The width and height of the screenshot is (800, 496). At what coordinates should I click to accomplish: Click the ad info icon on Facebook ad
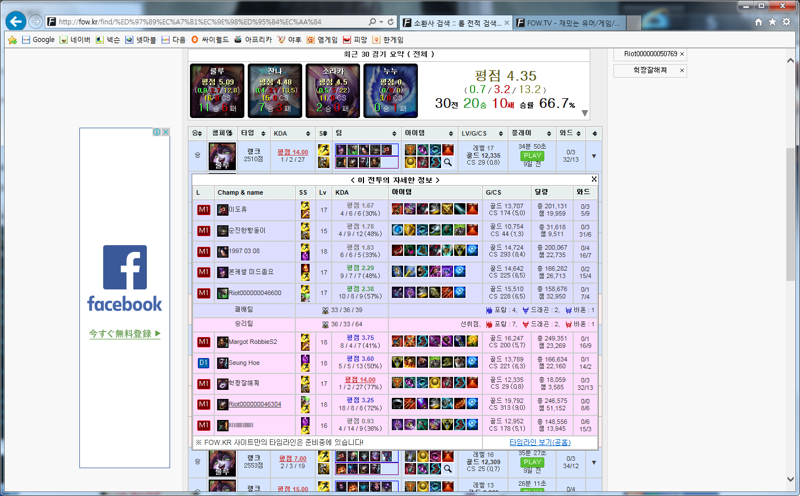[157, 132]
